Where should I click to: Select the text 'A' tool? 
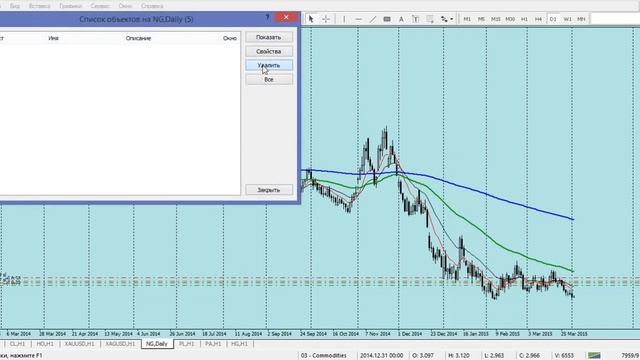[401, 19]
